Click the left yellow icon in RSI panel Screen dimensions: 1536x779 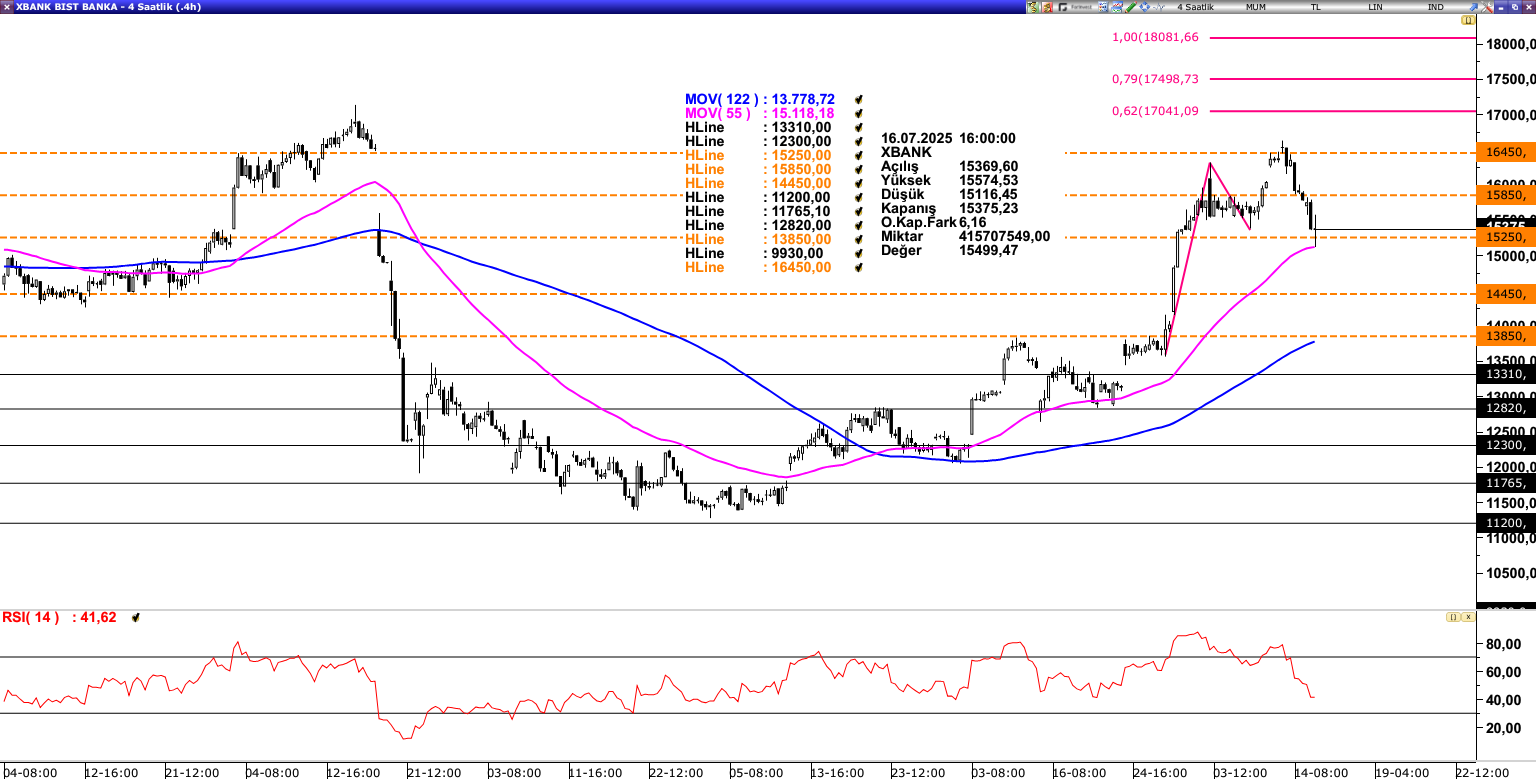1452,618
